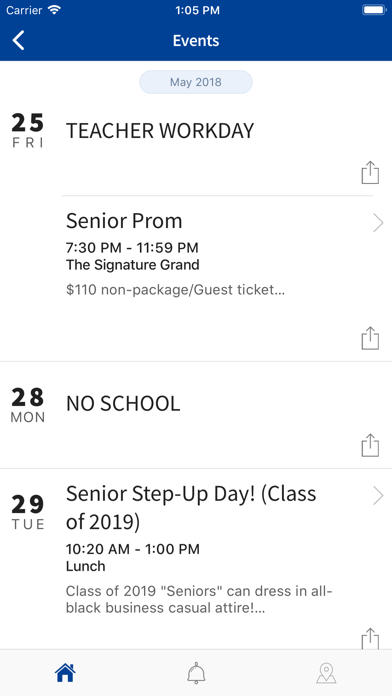Tap the back arrow in Events header

19,40
